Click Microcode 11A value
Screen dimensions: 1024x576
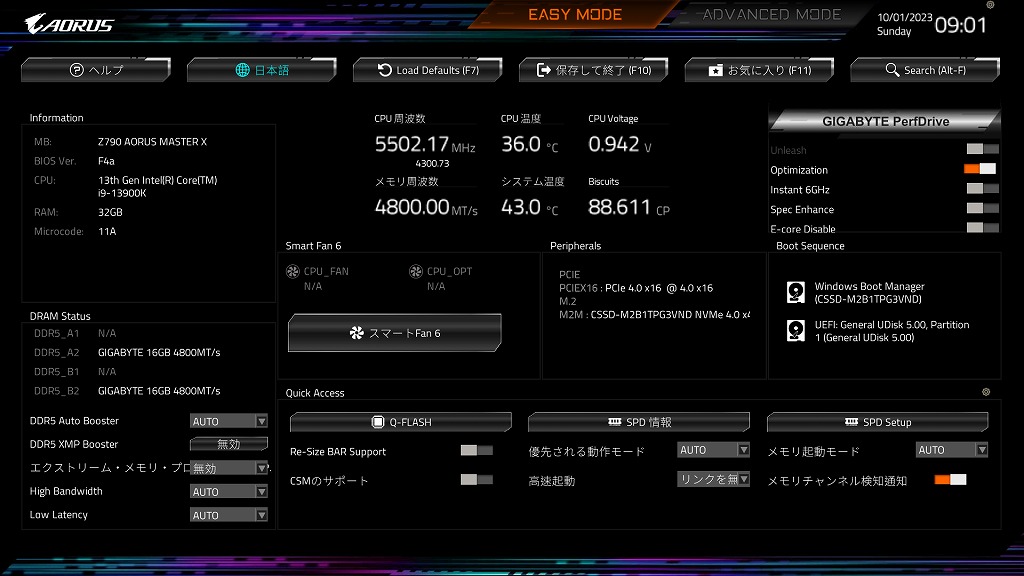[x=106, y=231]
